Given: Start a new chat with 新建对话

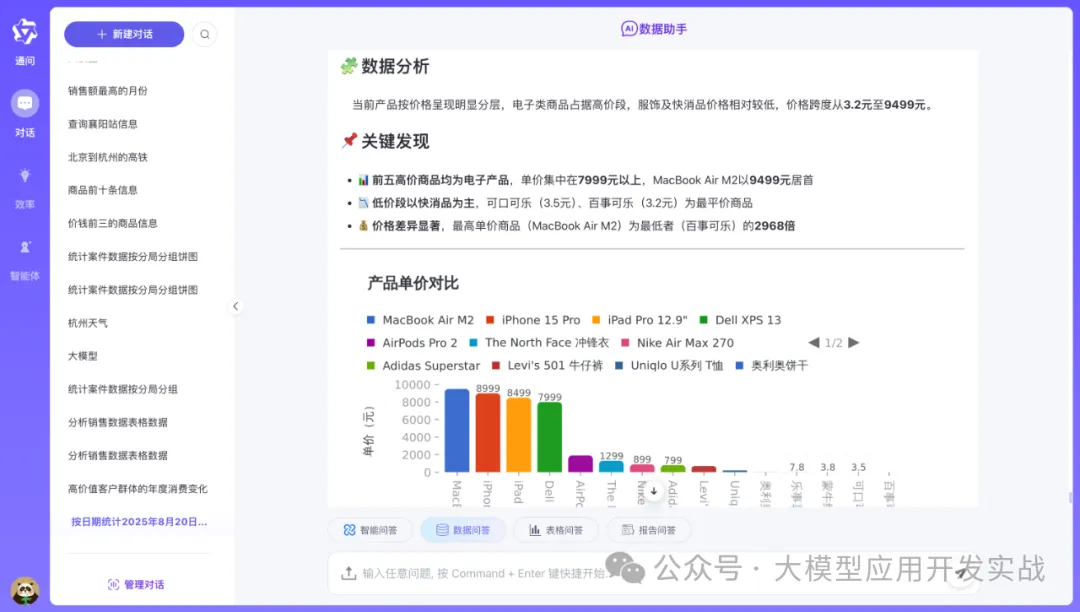Looking at the screenshot, I should [x=124, y=34].
